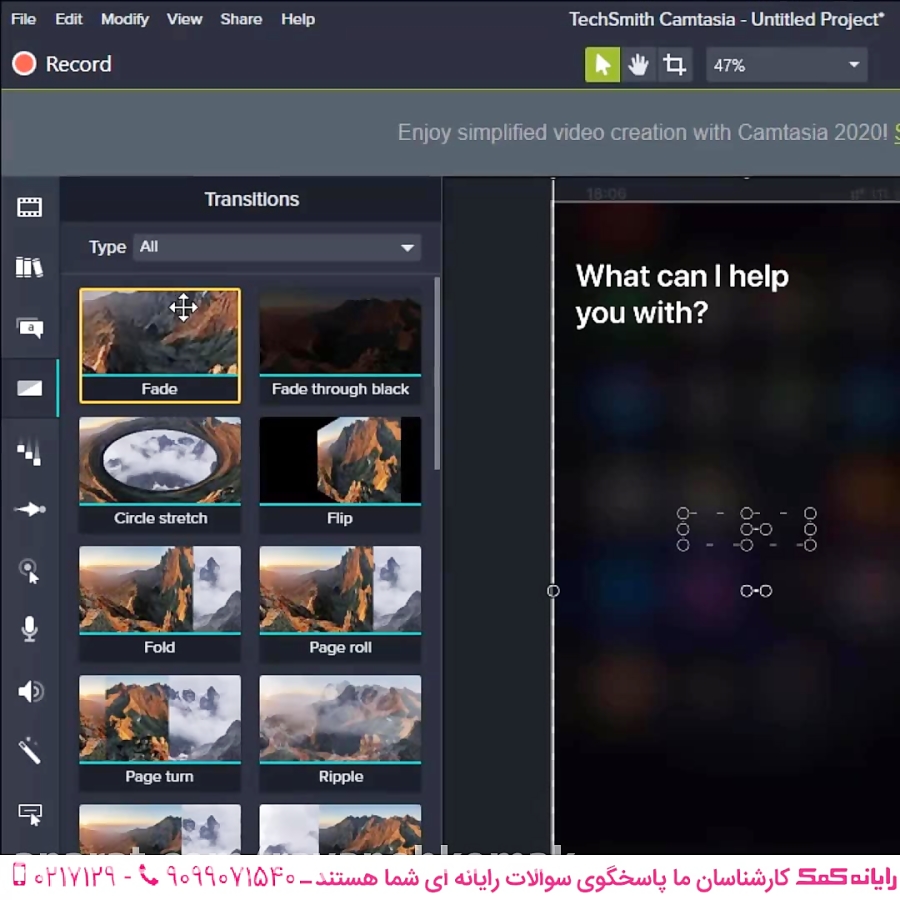
Task: Pick the Circle stretch transition
Action: click(160, 463)
